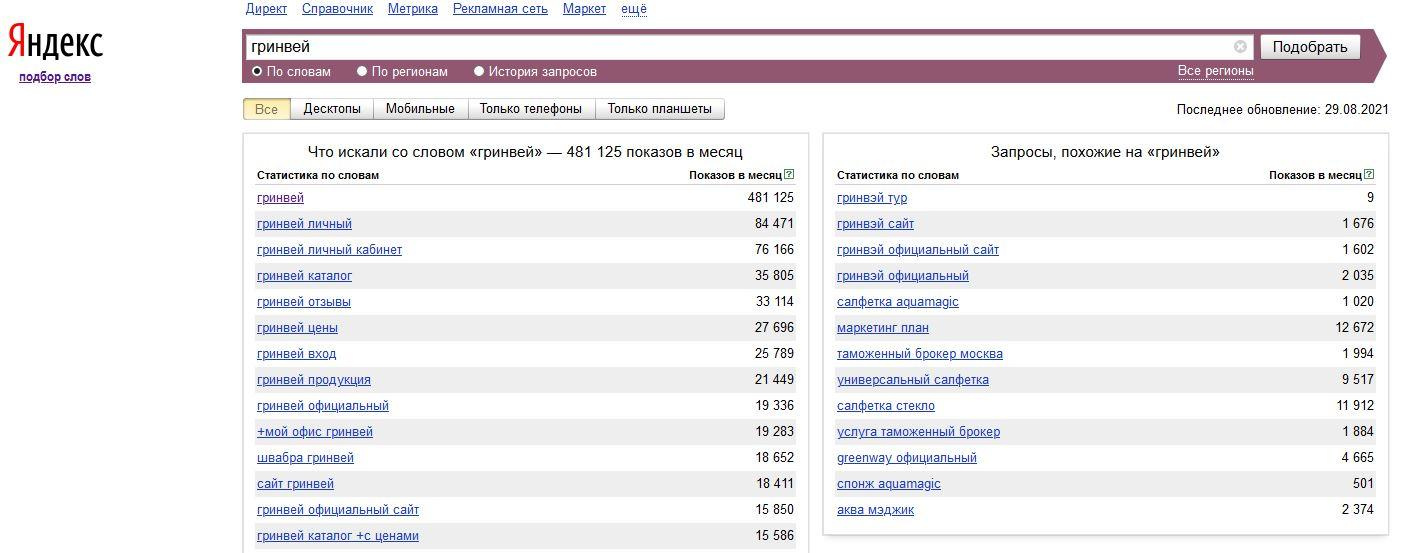Open the аква мэджик link
The width and height of the screenshot is (1408, 553).
click(x=875, y=510)
